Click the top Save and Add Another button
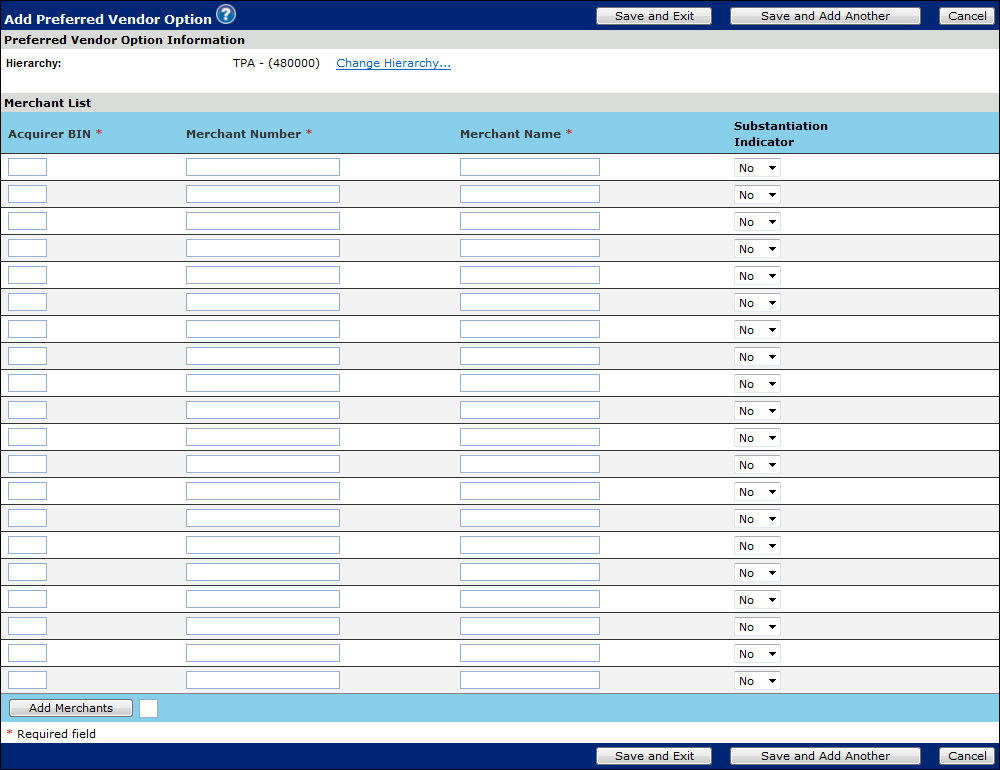The width and height of the screenshot is (1000, 770). tap(825, 16)
